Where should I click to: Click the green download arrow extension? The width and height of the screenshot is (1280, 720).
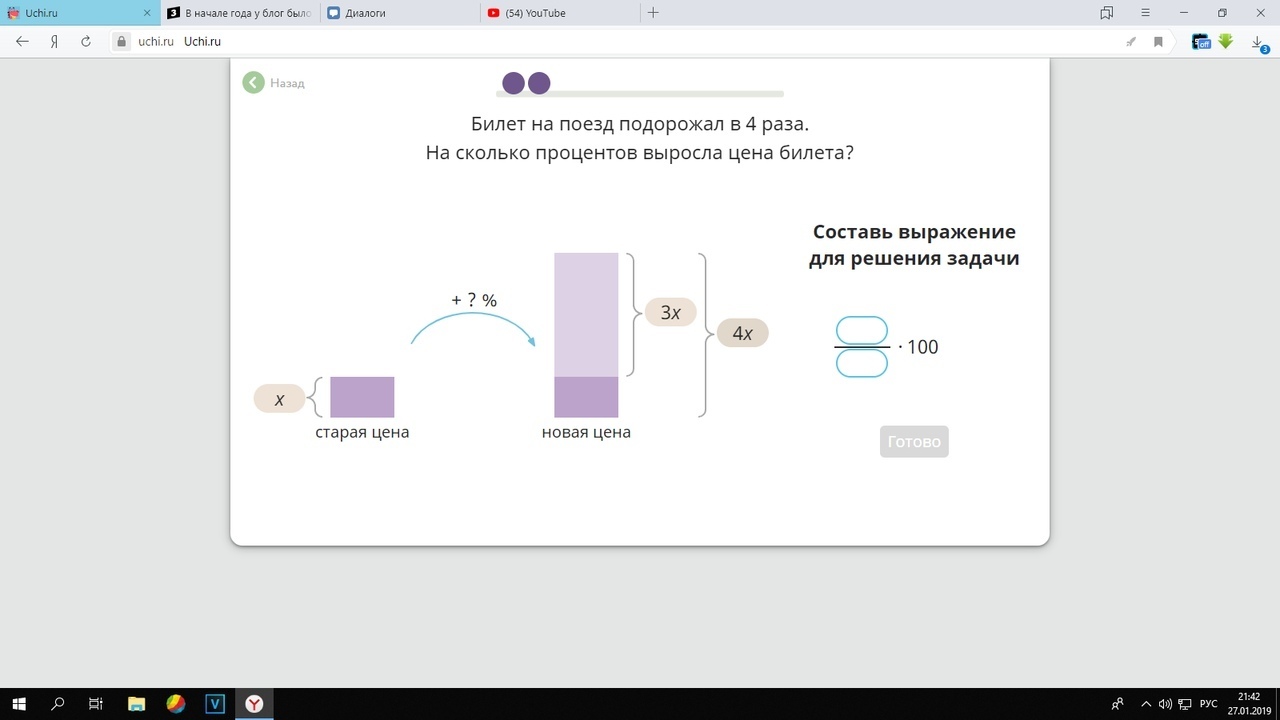[x=1226, y=42]
